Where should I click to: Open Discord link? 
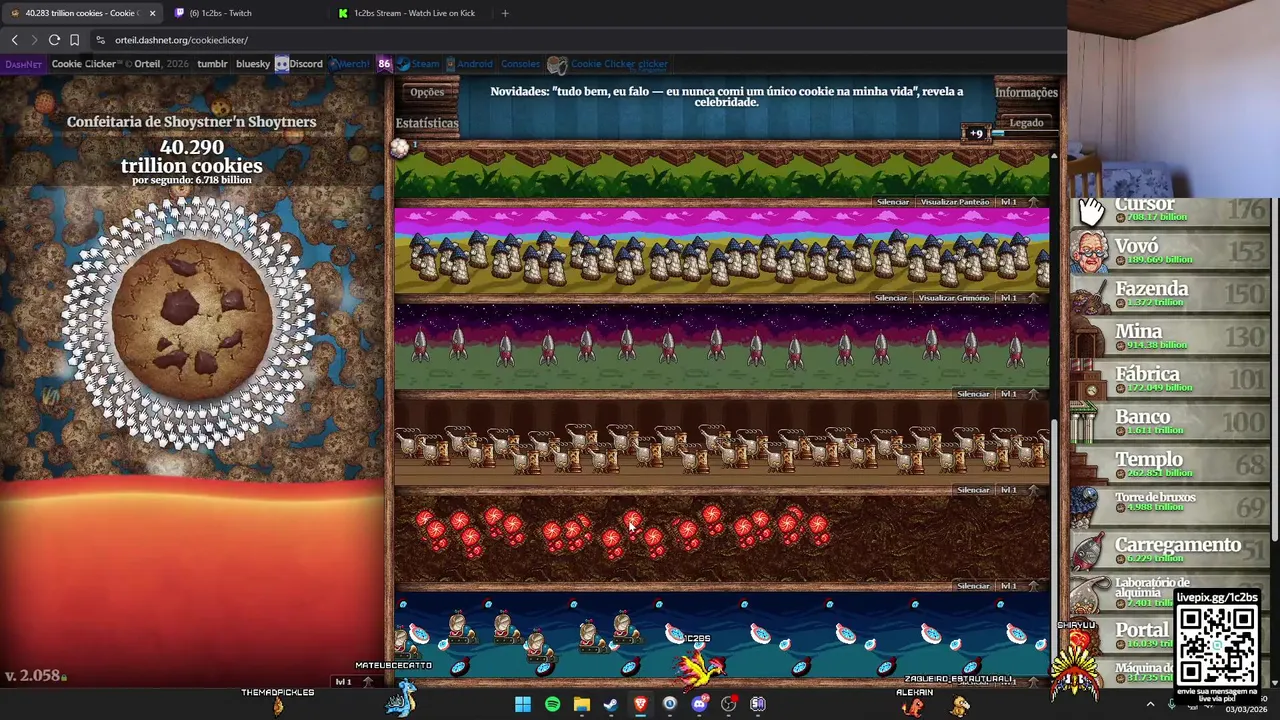(299, 64)
